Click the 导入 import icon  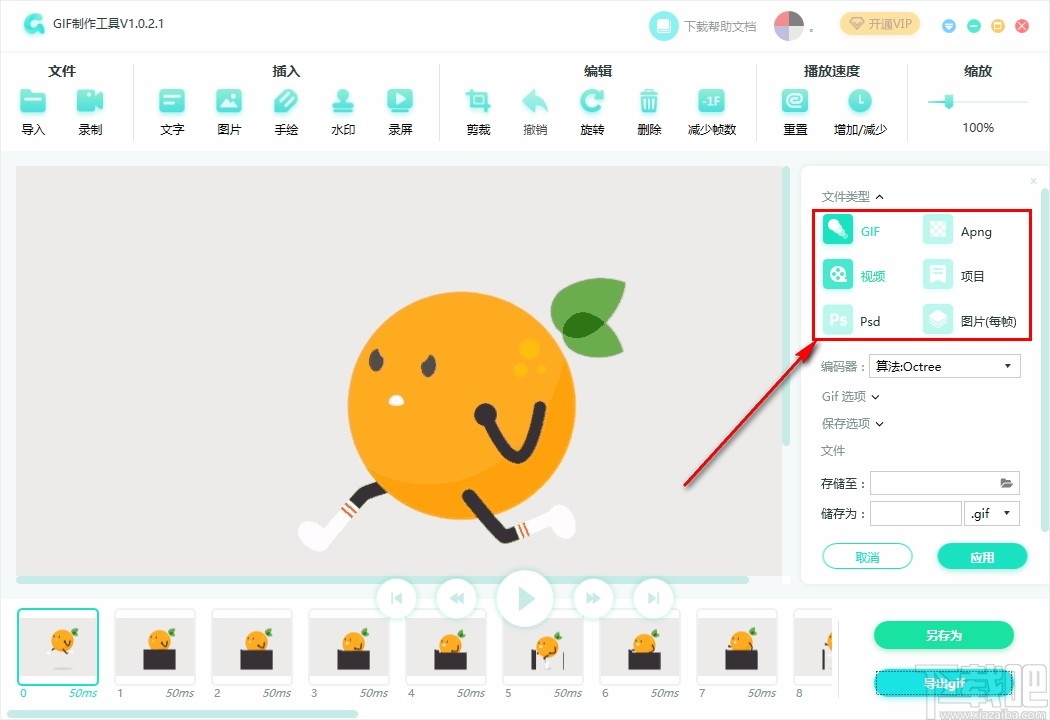(33, 100)
